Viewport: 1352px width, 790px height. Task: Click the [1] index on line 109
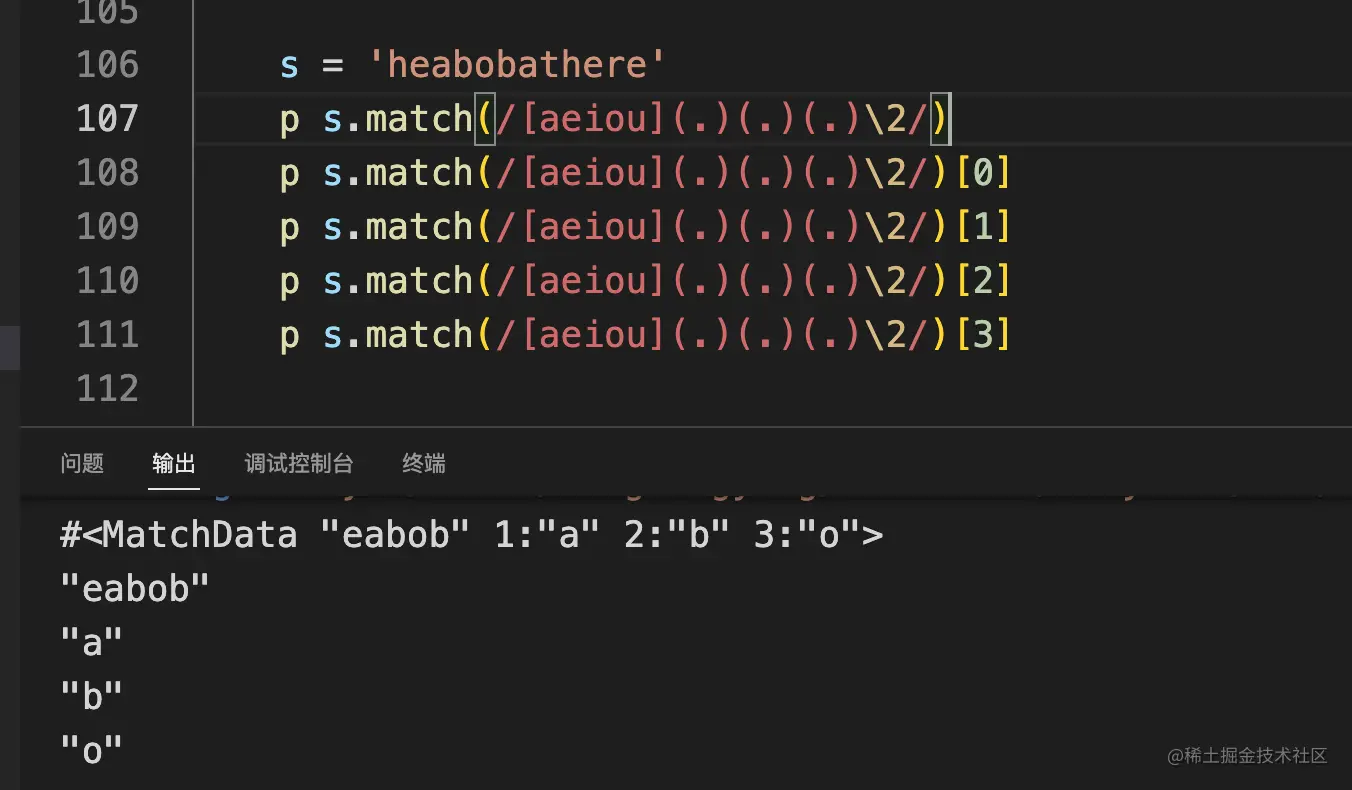click(x=983, y=227)
